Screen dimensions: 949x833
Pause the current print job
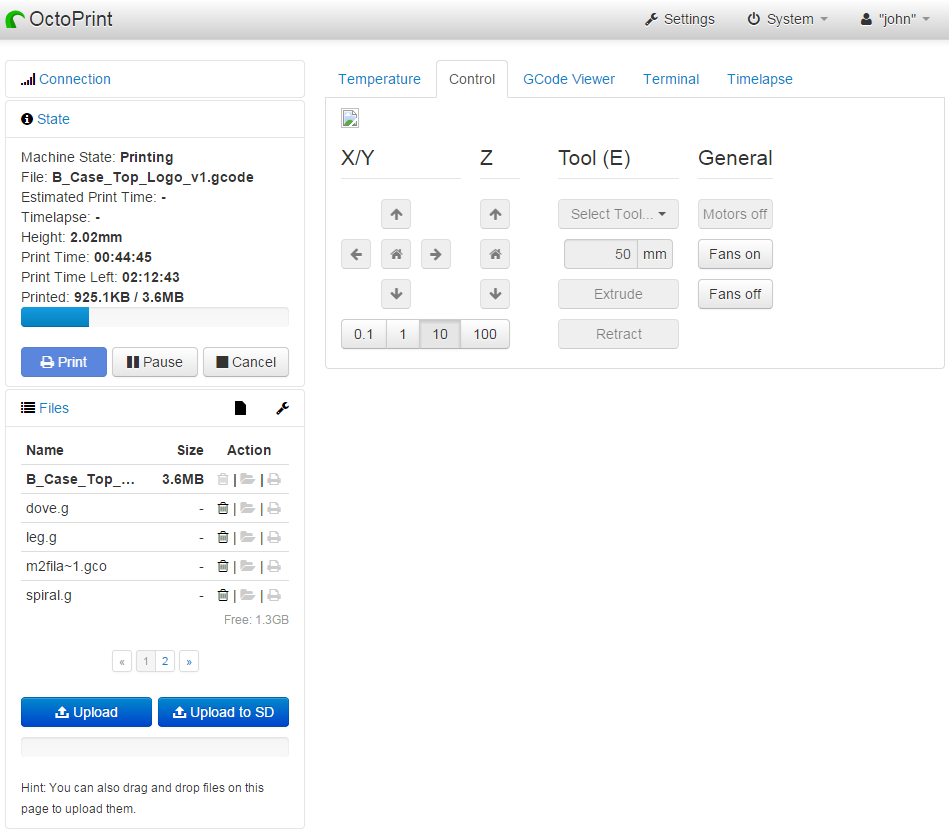click(x=155, y=362)
